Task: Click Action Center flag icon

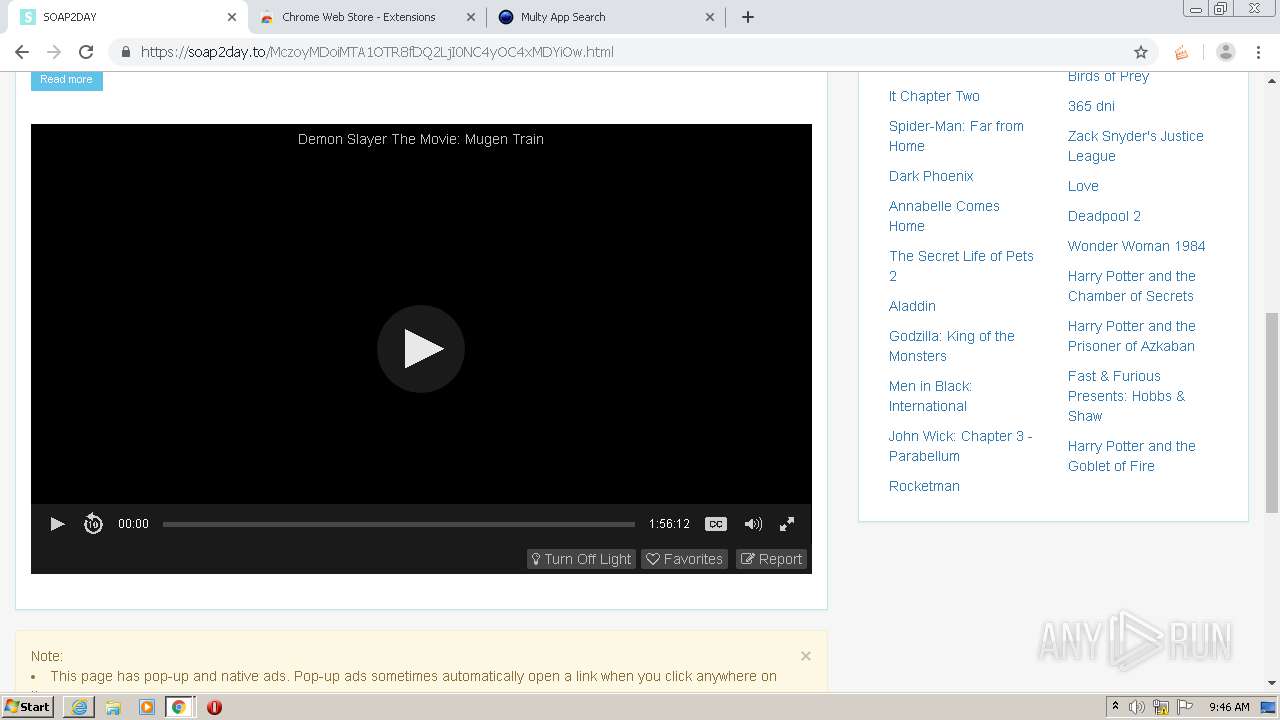Action: [x=1185, y=707]
